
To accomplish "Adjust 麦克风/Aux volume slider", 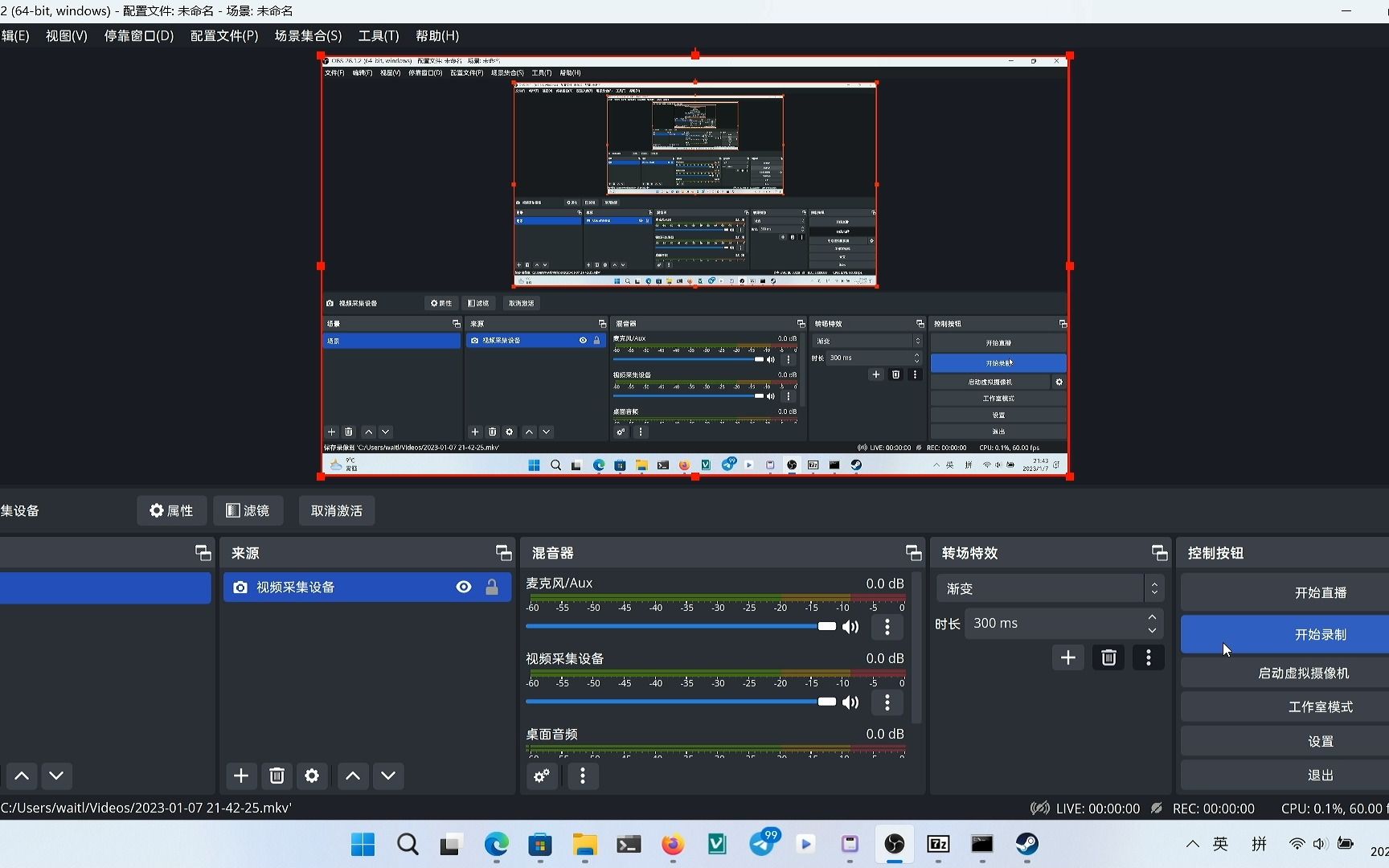I will (x=680, y=626).
